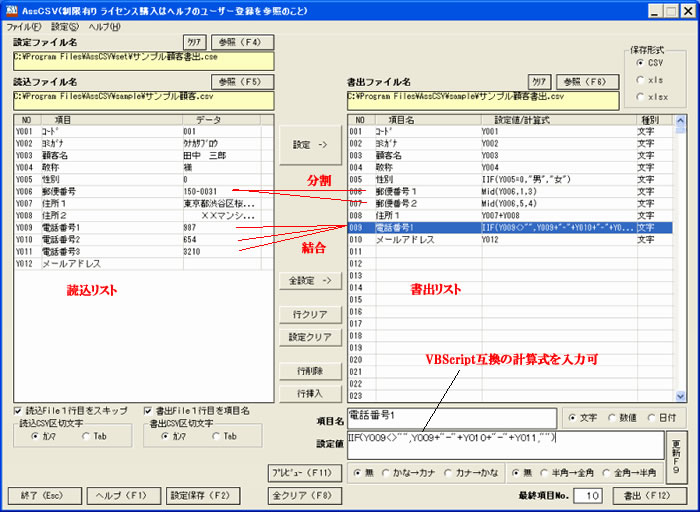Click the 設定 -> transfer button

click(309, 144)
